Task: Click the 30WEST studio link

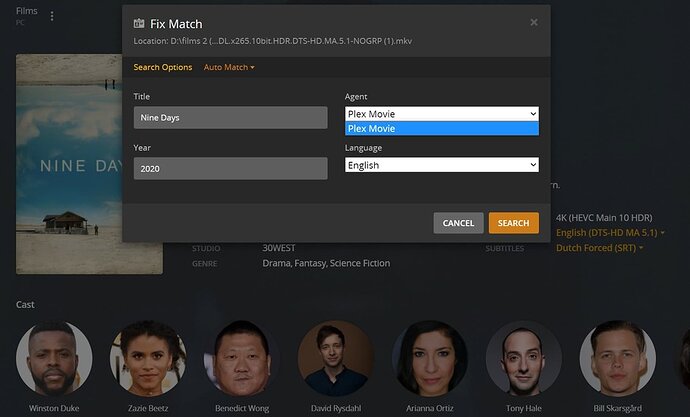Action: coord(279,248)
